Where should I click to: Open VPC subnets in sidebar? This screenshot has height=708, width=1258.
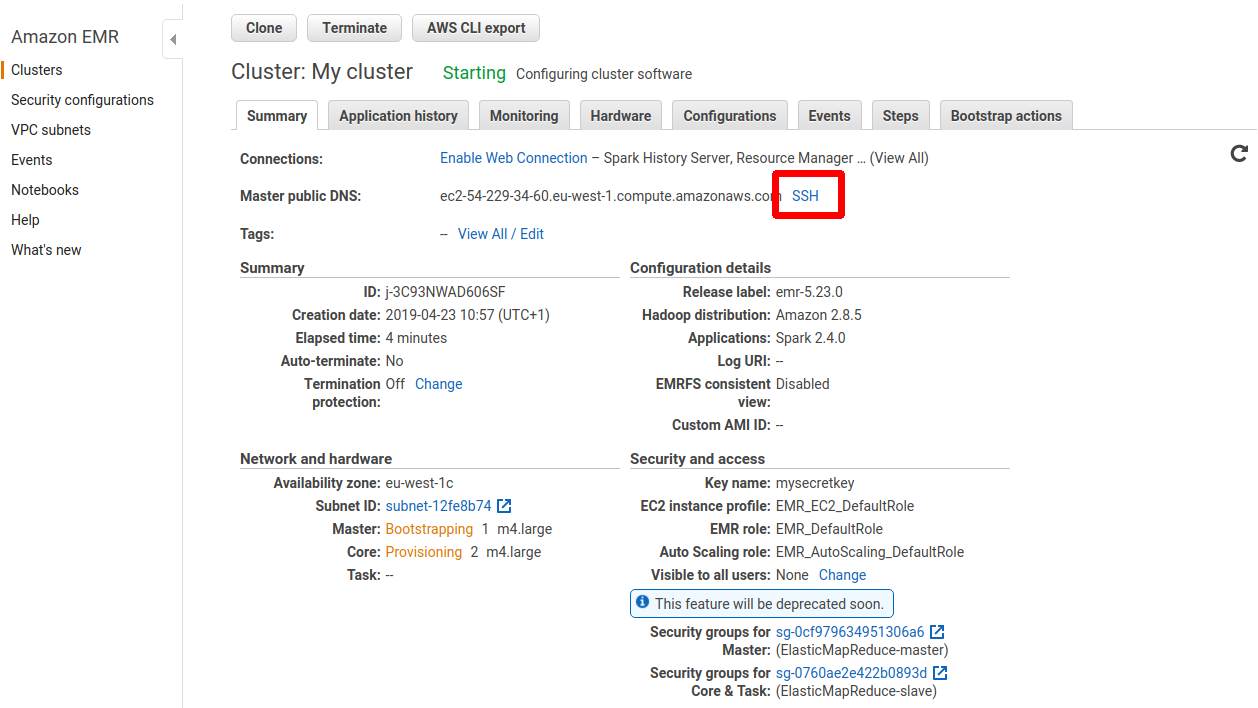[51, 130]
